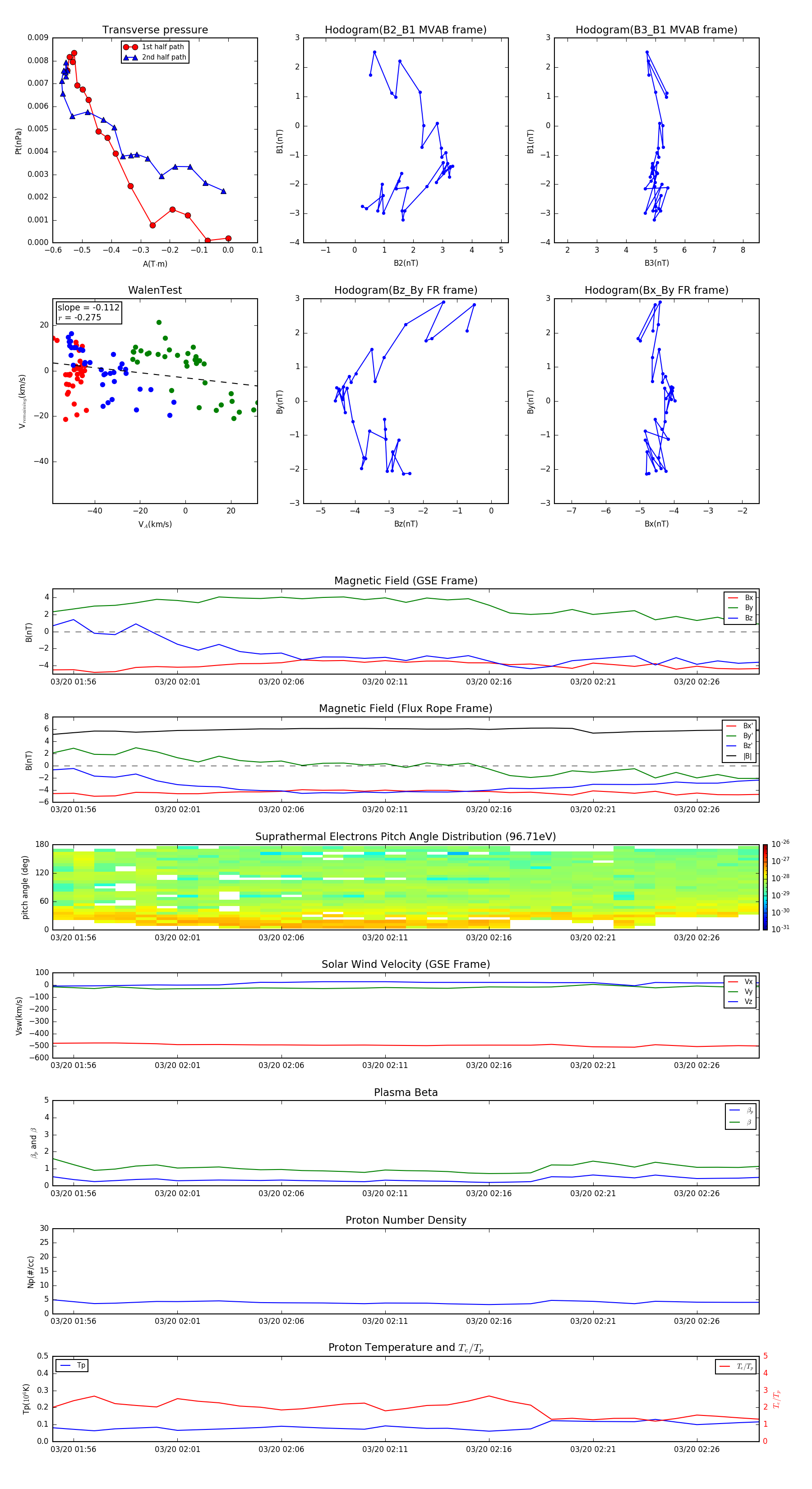Image resolution: width=812 pixels, height=1489 pixels.
Task: Click the 'Magnetic Field (GSE Frame)' title
Action: (x=406, y=581)
